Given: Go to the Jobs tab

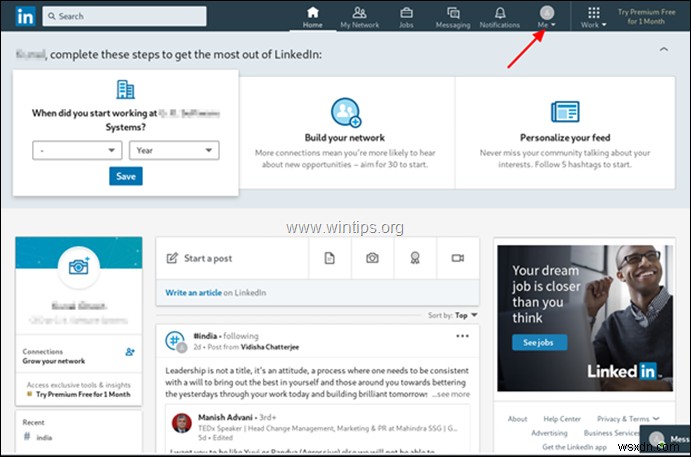Looking at the screenshot, I should (406, 17).
